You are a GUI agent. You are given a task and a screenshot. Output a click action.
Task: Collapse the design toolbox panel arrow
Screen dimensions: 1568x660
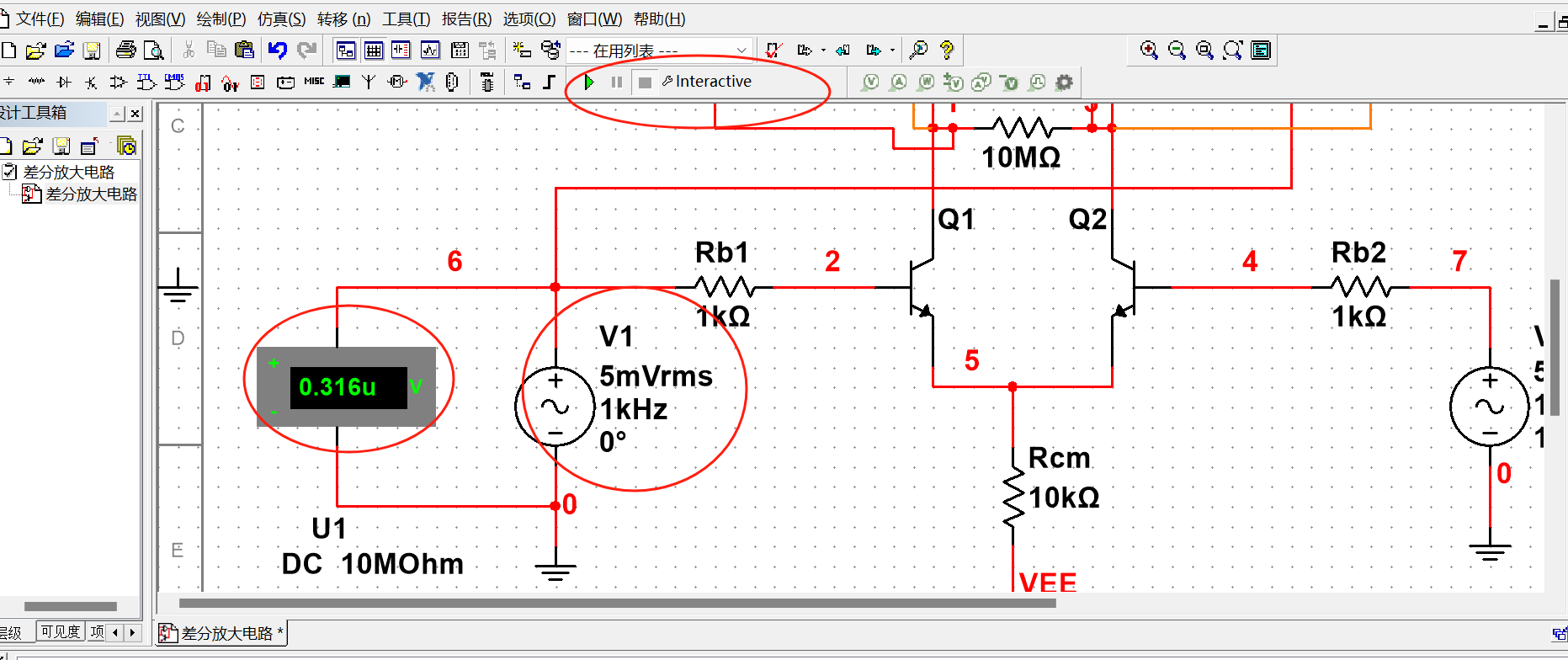[x=118, y=114]
